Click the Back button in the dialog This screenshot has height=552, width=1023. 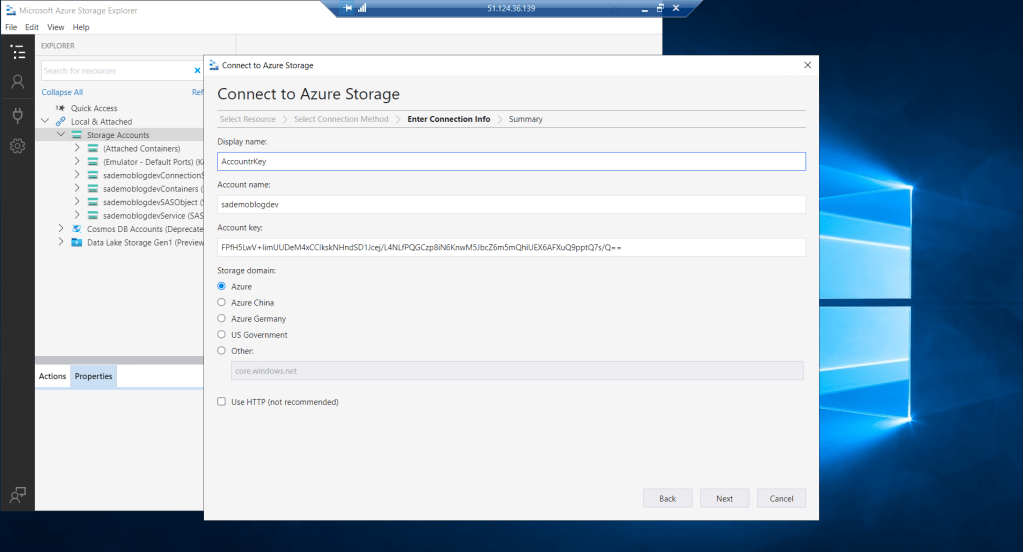tap(667, 498)
